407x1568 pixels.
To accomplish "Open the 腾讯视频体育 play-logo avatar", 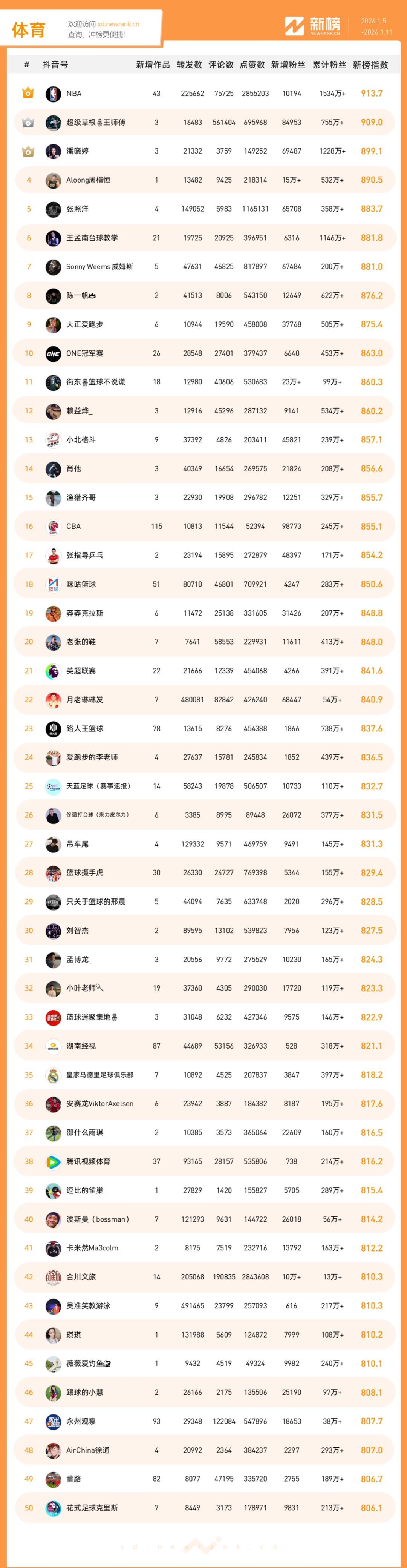I will [x=53, y=1161].
